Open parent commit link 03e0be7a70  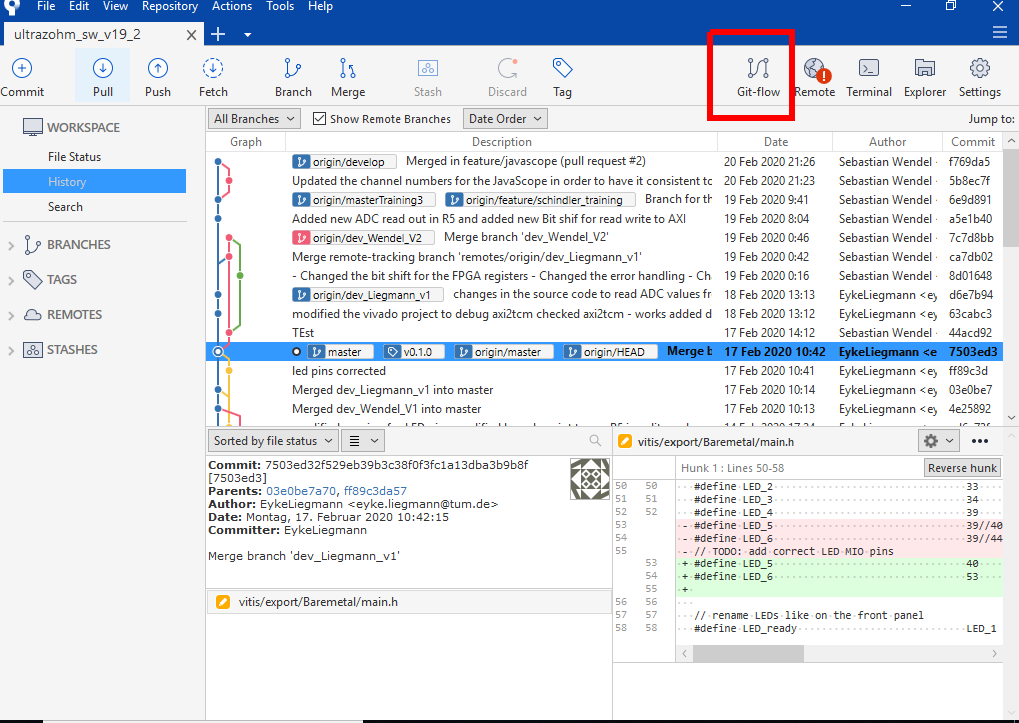302,491
